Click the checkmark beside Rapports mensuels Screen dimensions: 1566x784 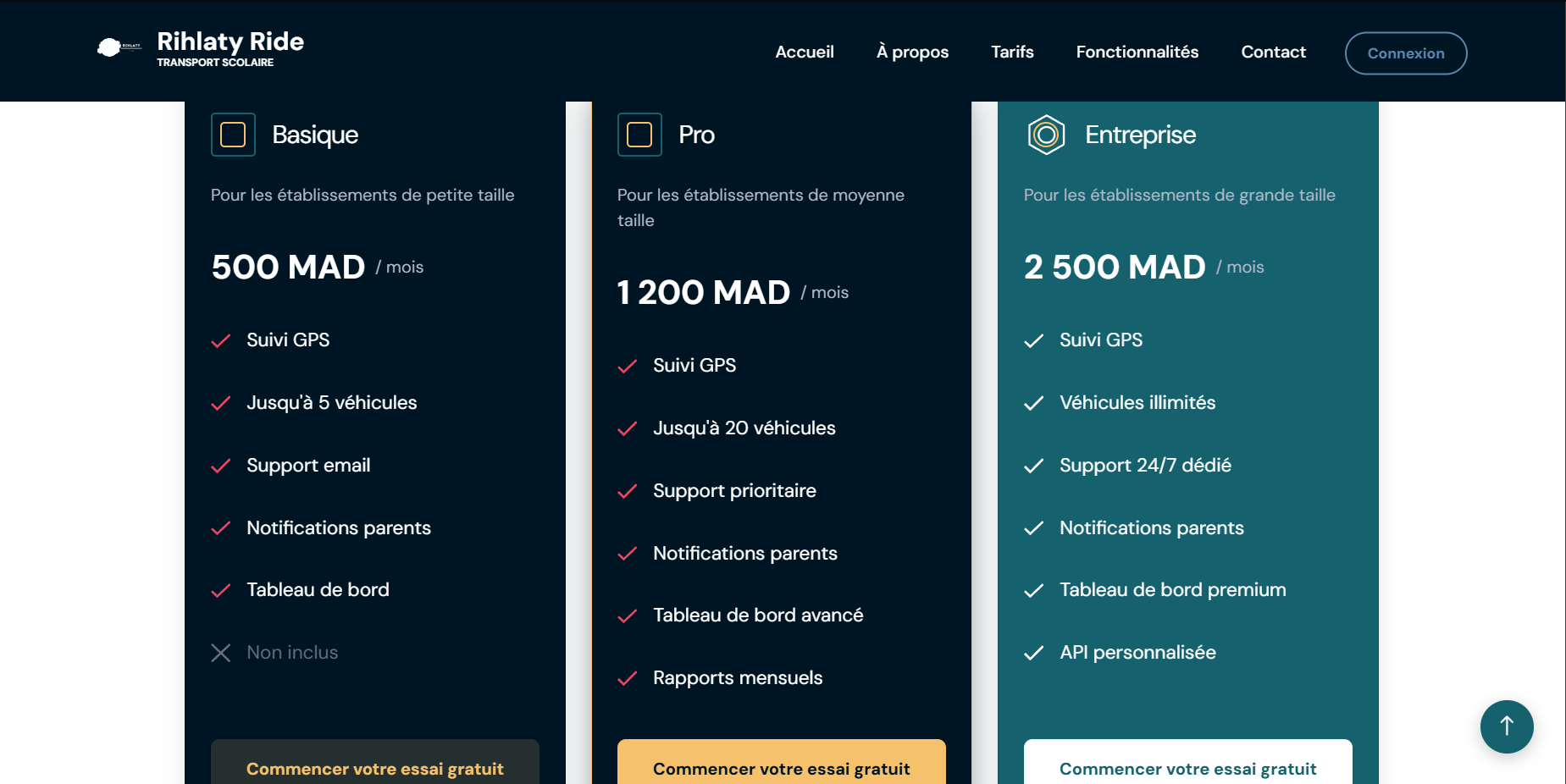[x=627, y=678]
